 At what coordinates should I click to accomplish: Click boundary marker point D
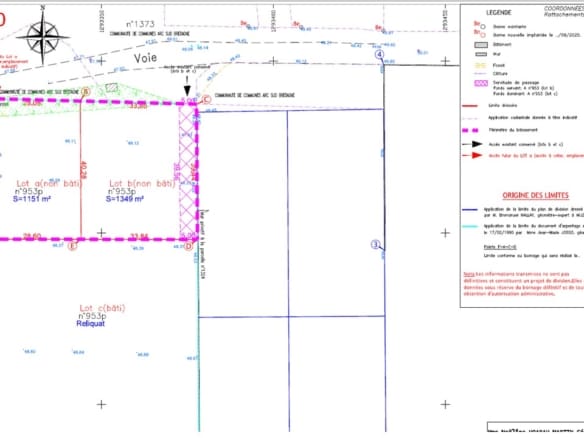(188, 246)
